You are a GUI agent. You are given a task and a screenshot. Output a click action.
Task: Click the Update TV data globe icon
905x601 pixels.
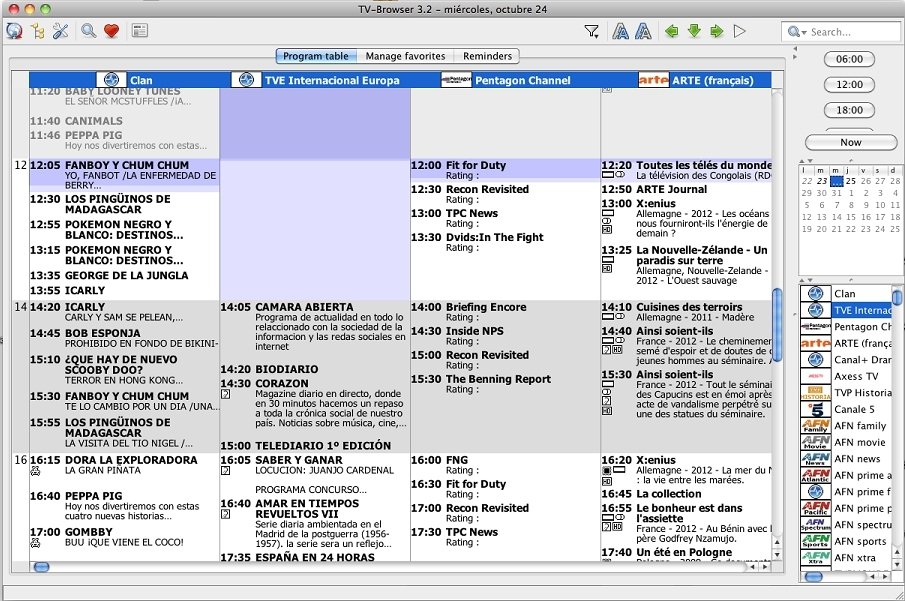point(14,31)
